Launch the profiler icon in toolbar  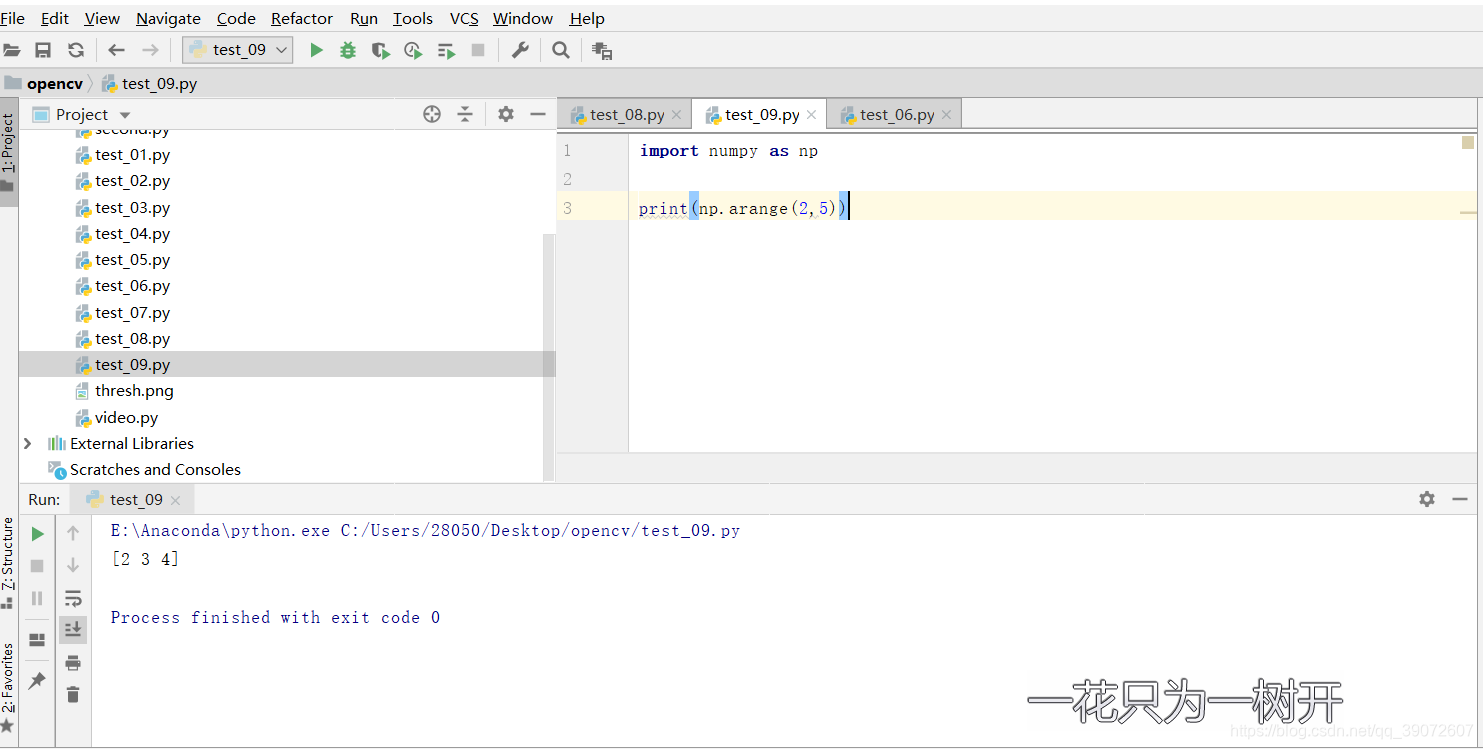tap(413, 50)
